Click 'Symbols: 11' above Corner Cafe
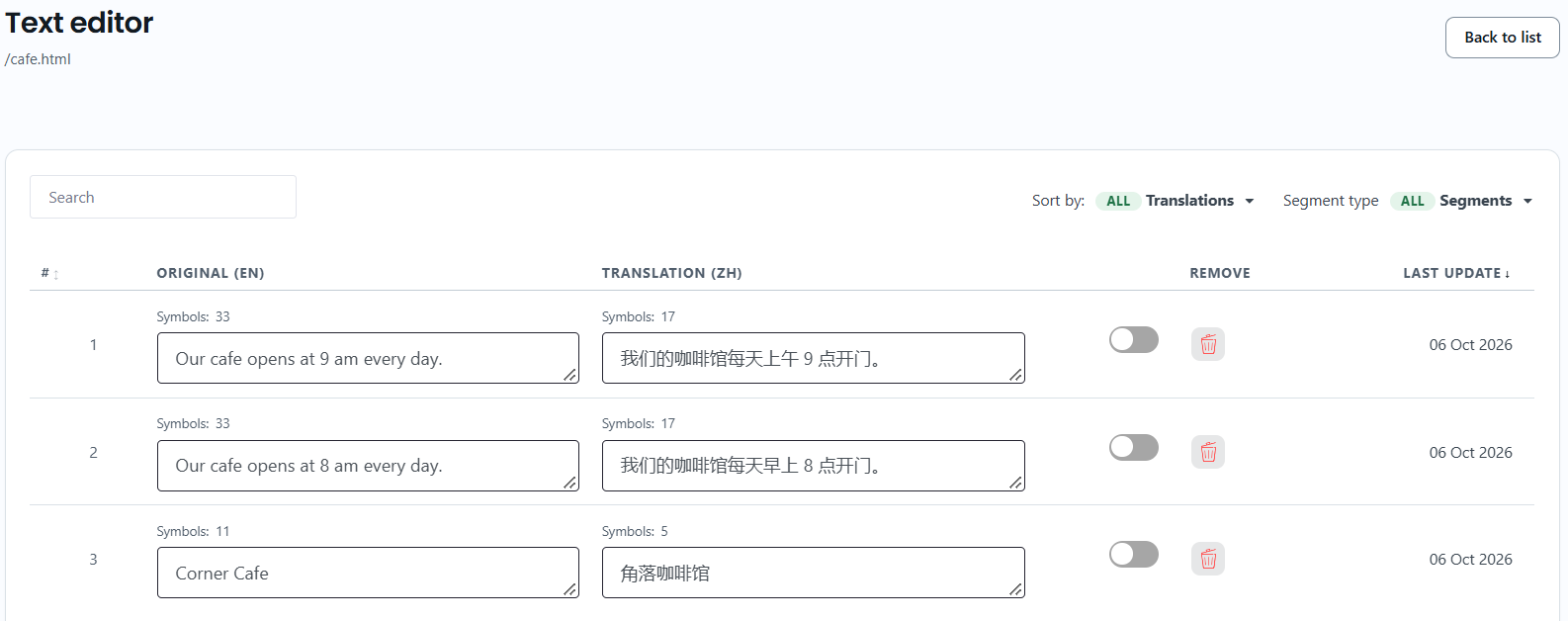The image size is (1568, 621). pos(193,531)
